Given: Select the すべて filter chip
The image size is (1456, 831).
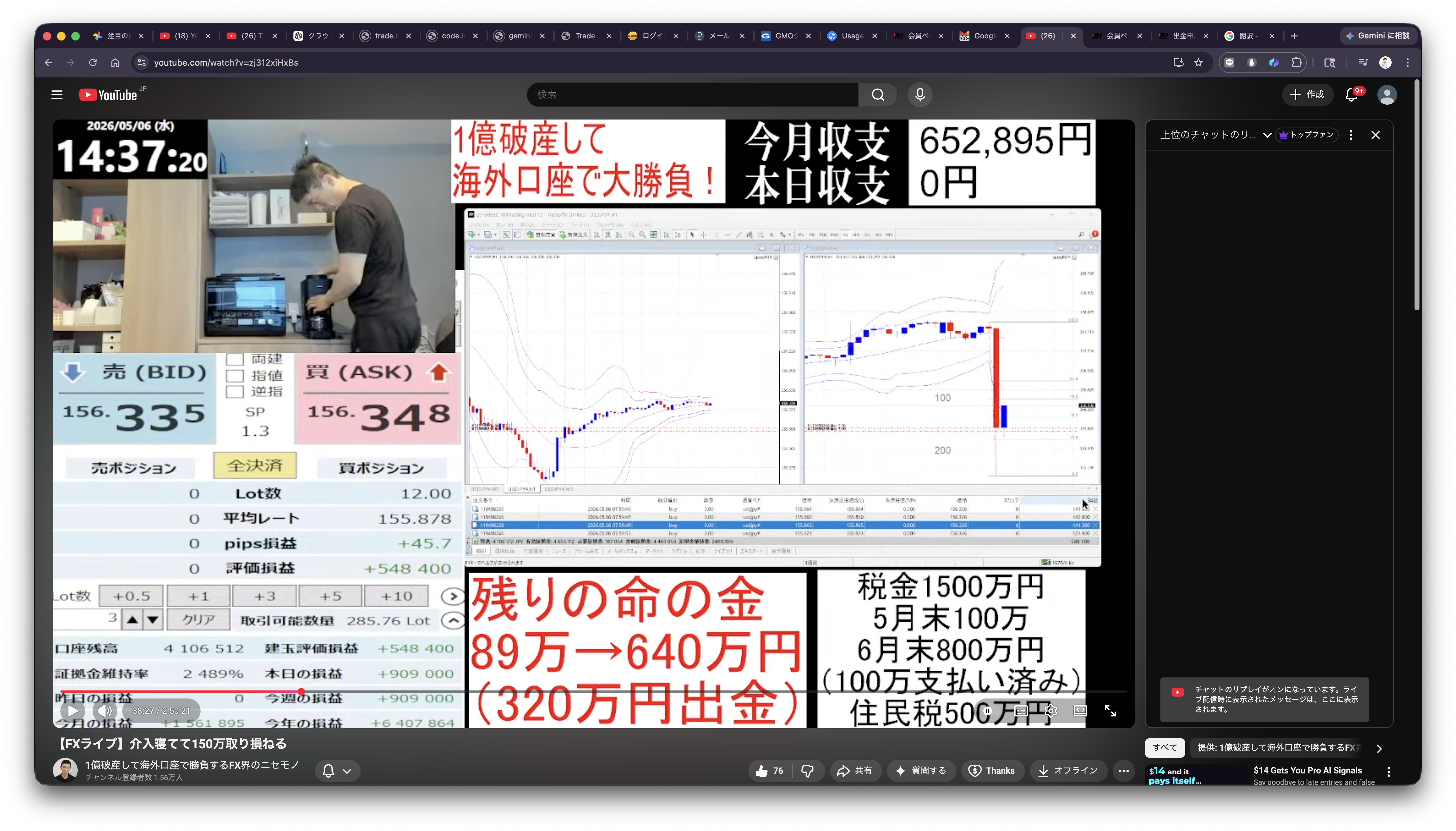Looking at the screenshot, I should click(1164, 748).
